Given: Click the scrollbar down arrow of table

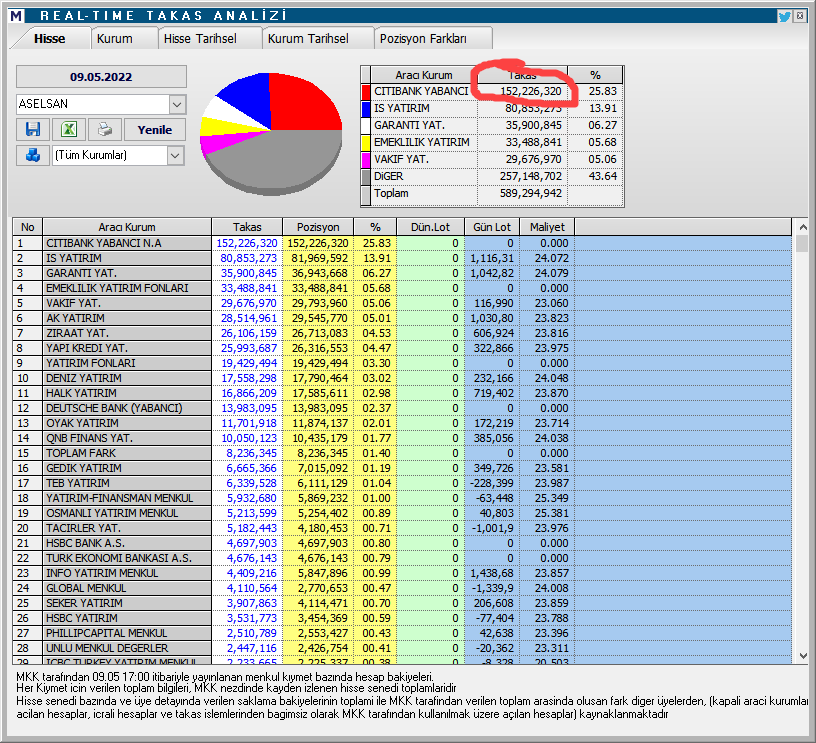Looking at the screenshot, I should pyautogui.click(x=803, y=656).
